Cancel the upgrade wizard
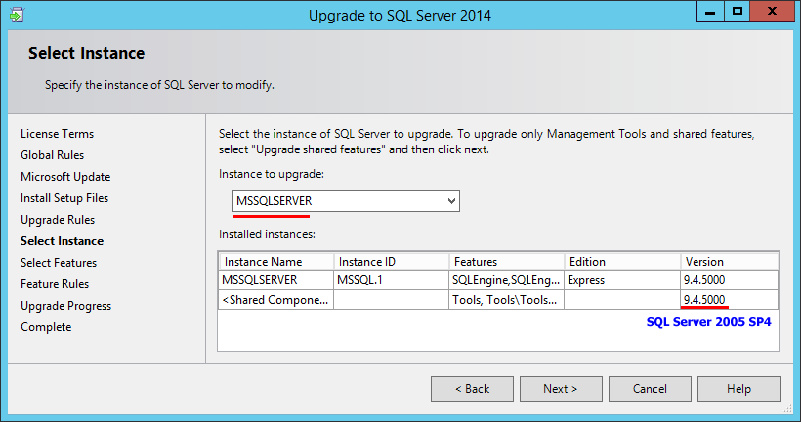The height and width of the screenshot is (422, 801). [650, 389]
